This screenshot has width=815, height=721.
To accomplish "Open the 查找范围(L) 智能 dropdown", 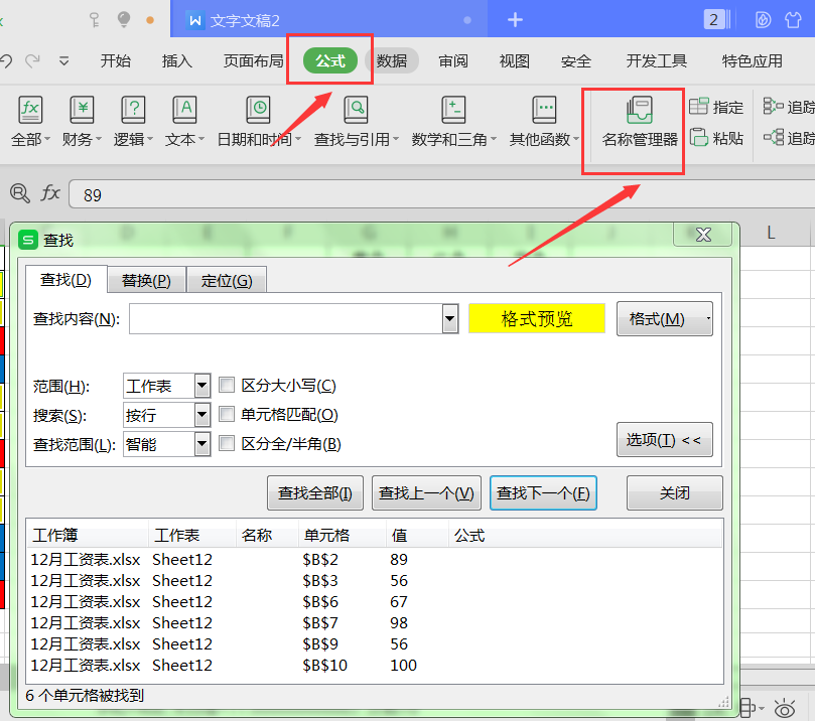I will point(202,444).
